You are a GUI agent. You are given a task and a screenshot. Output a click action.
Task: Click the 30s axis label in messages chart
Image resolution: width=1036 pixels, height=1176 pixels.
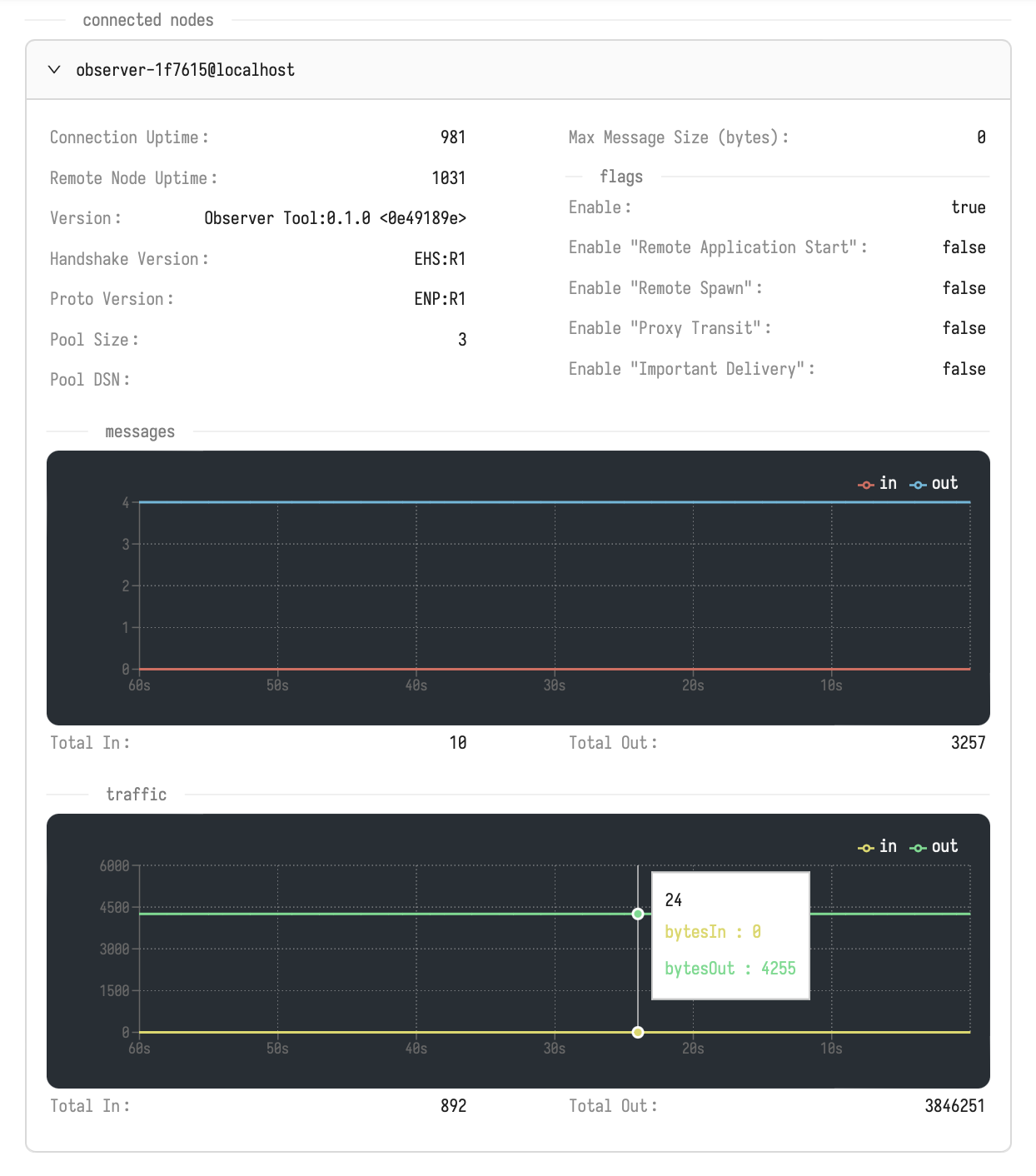tap(555, 685)
